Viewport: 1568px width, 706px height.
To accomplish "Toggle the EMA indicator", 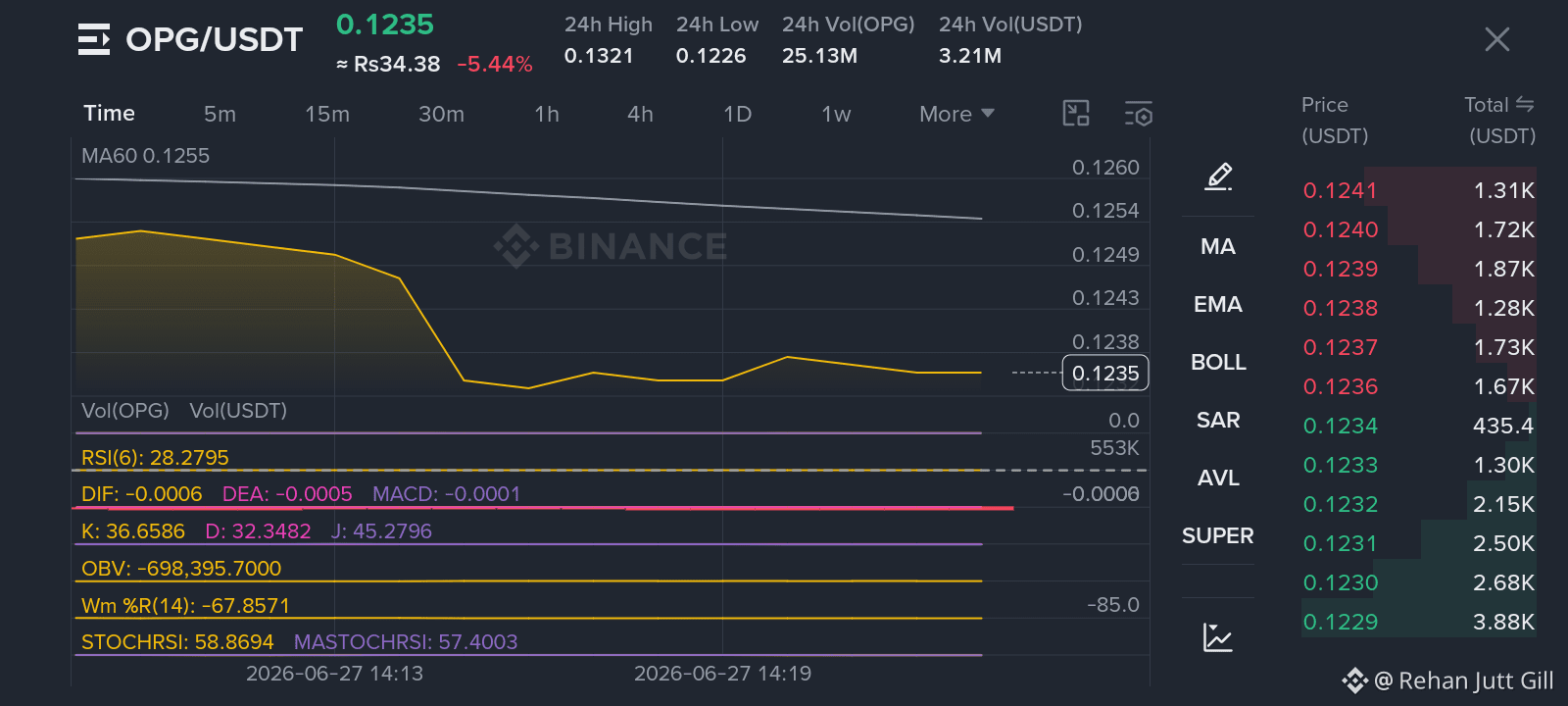I will 1218,304.
